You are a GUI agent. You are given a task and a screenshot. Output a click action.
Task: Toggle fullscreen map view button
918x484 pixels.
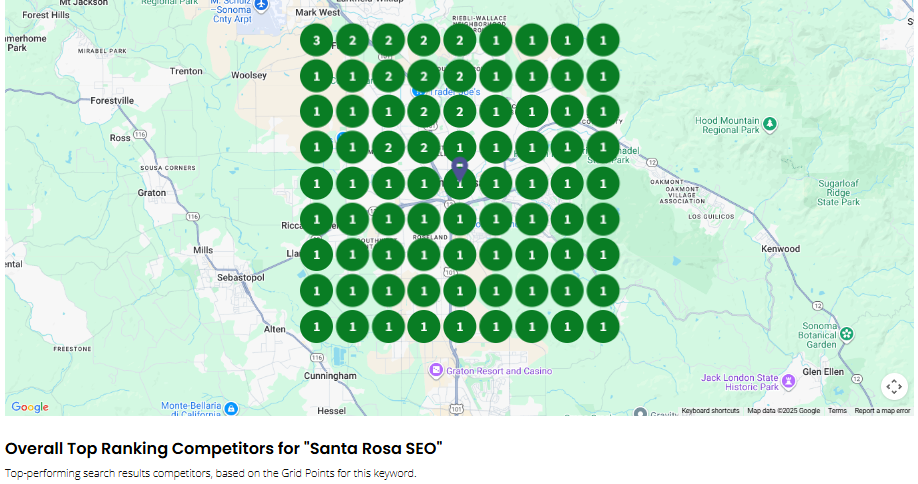[x=894, y=387]
